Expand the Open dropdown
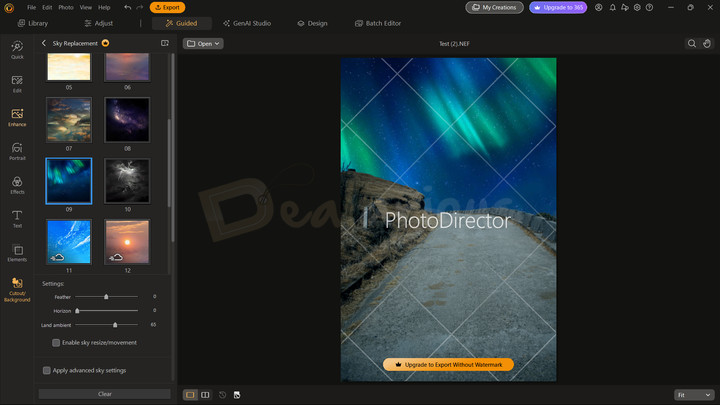The image size is (720, 405). [203, 44]
